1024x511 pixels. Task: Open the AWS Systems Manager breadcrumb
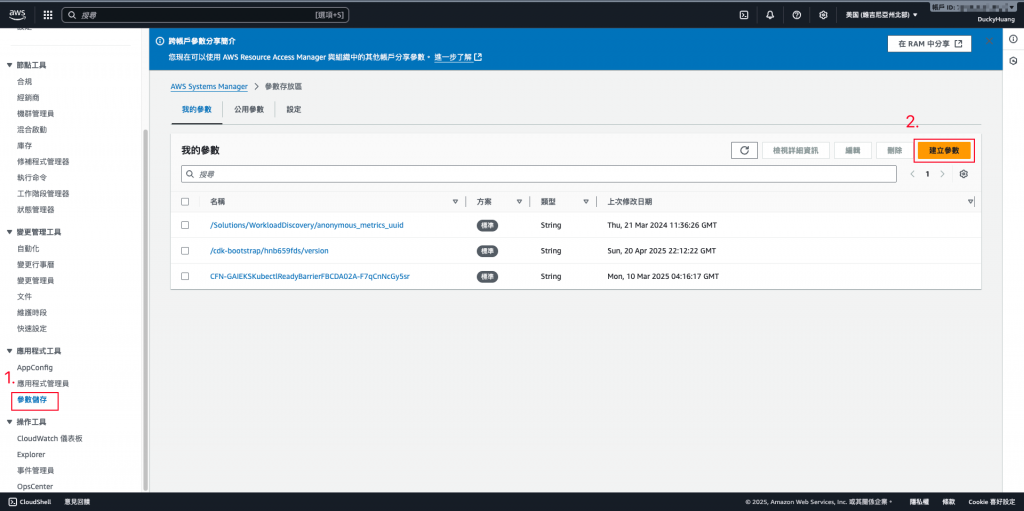(x=209, y=86)
